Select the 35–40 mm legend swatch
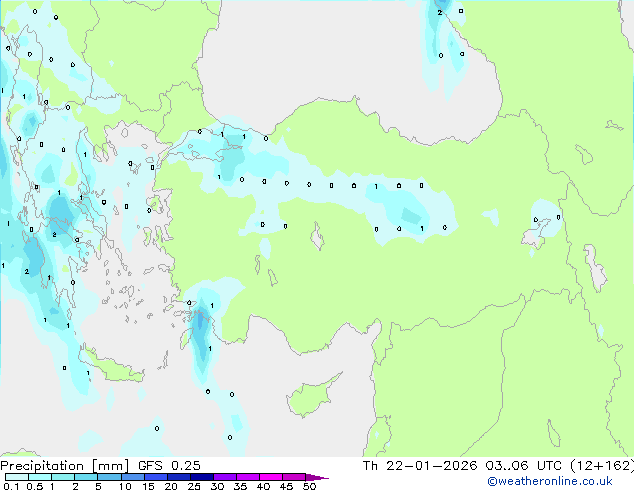634x490 pixels. pos(247,477)
